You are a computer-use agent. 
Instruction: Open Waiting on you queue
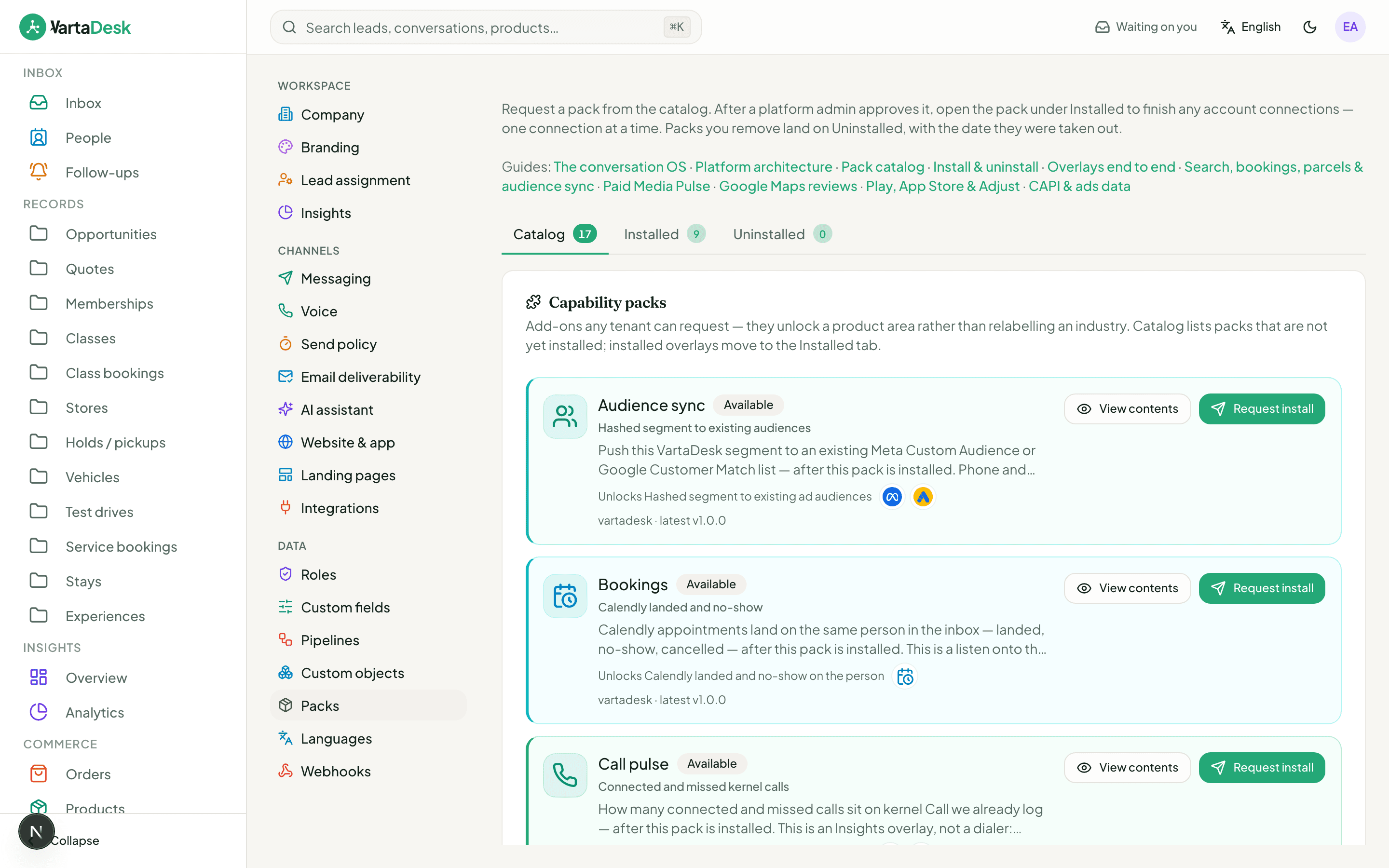click(x=1145, y=27)
